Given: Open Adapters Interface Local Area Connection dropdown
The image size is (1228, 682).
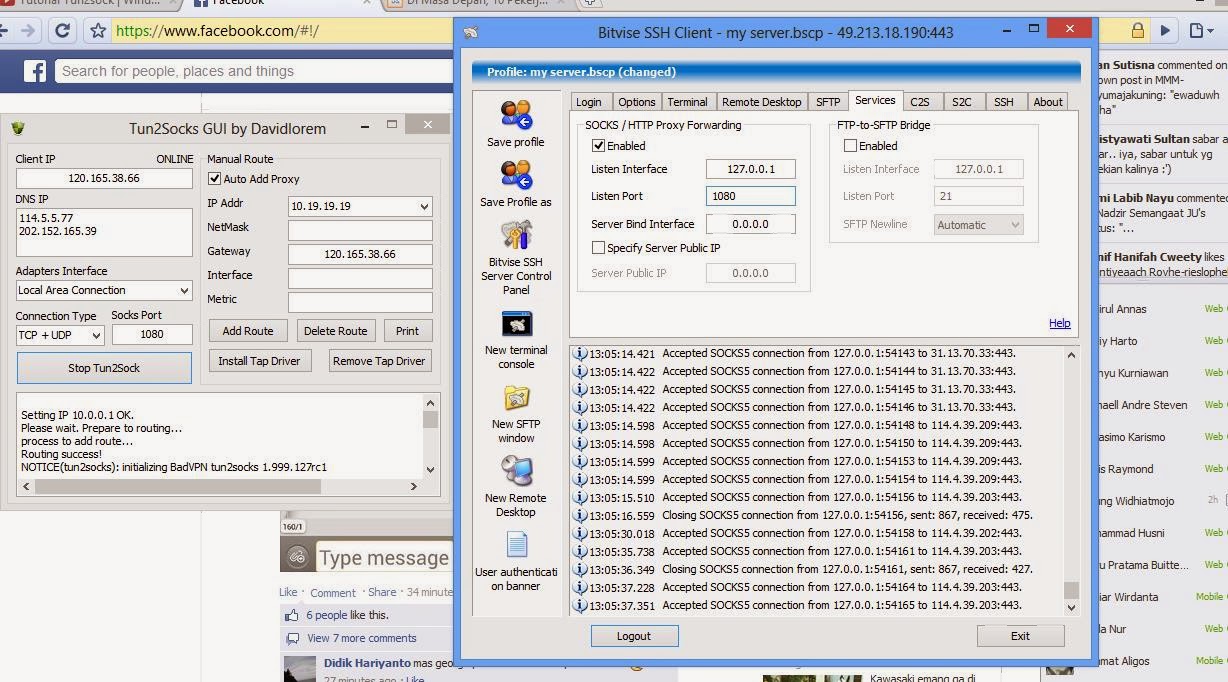Looking at the screenshot, I should point(104,290).
